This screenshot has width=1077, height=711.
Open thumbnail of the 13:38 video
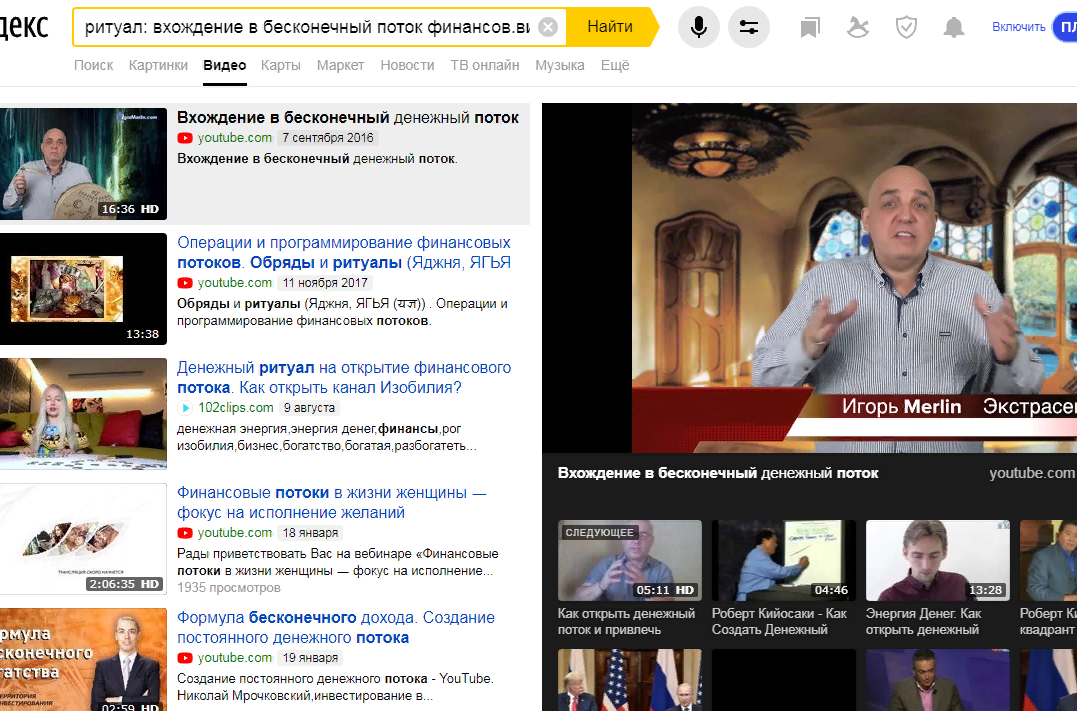pos(83,289)
